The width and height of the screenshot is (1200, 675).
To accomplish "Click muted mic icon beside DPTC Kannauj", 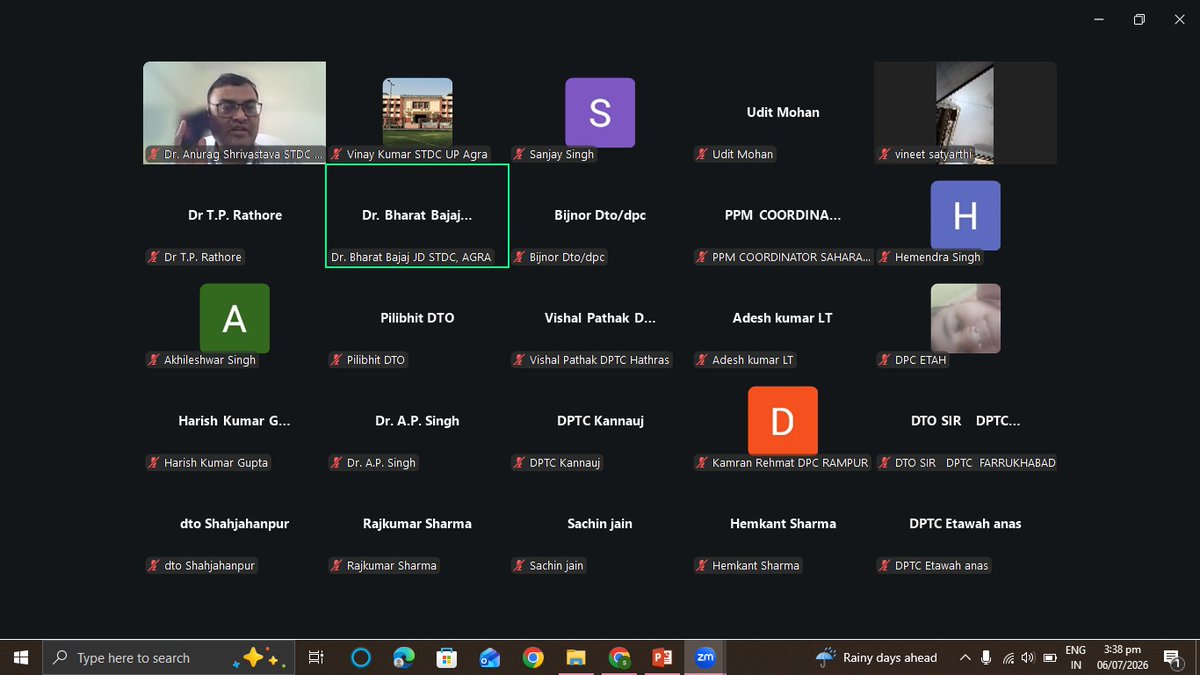I will click(520, 463).
